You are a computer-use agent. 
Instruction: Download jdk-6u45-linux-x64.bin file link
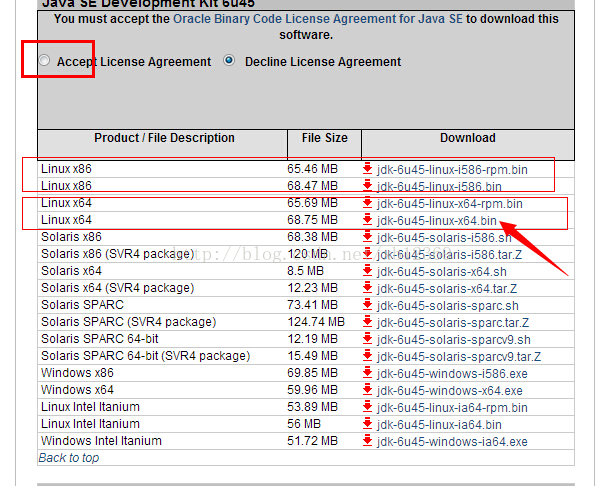(437, 221)
